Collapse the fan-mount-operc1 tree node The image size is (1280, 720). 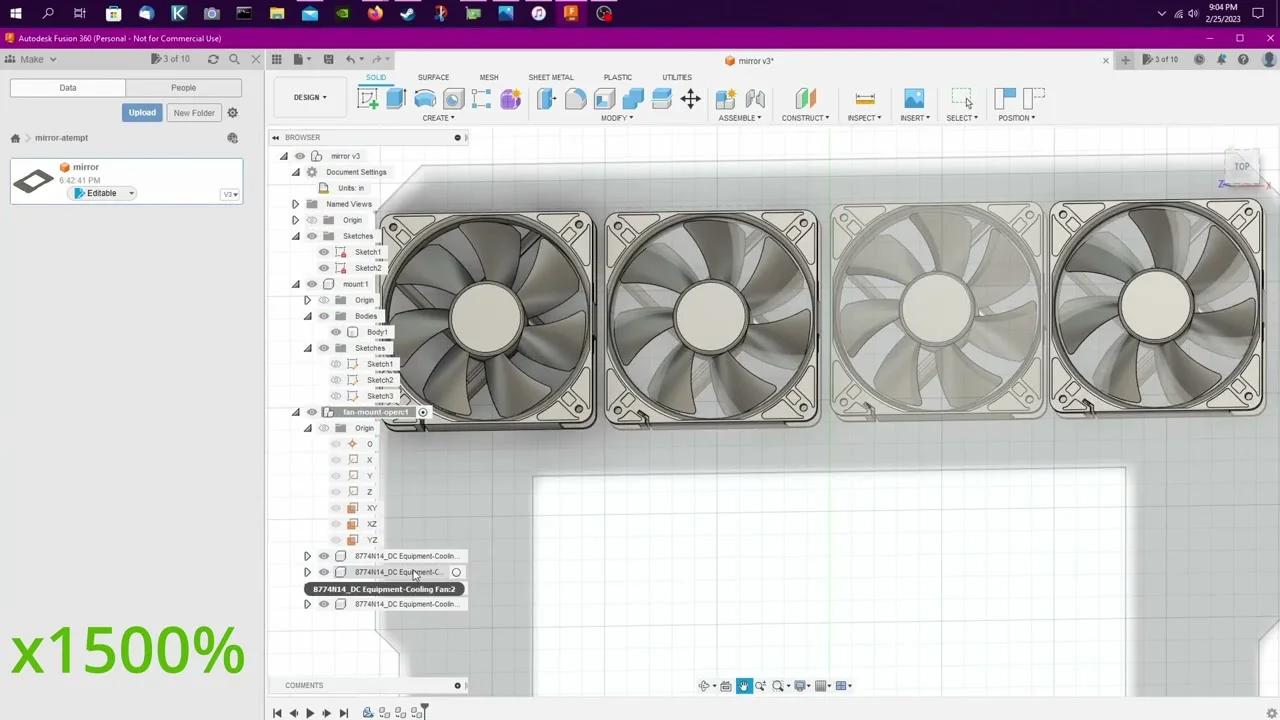[295, 411]
